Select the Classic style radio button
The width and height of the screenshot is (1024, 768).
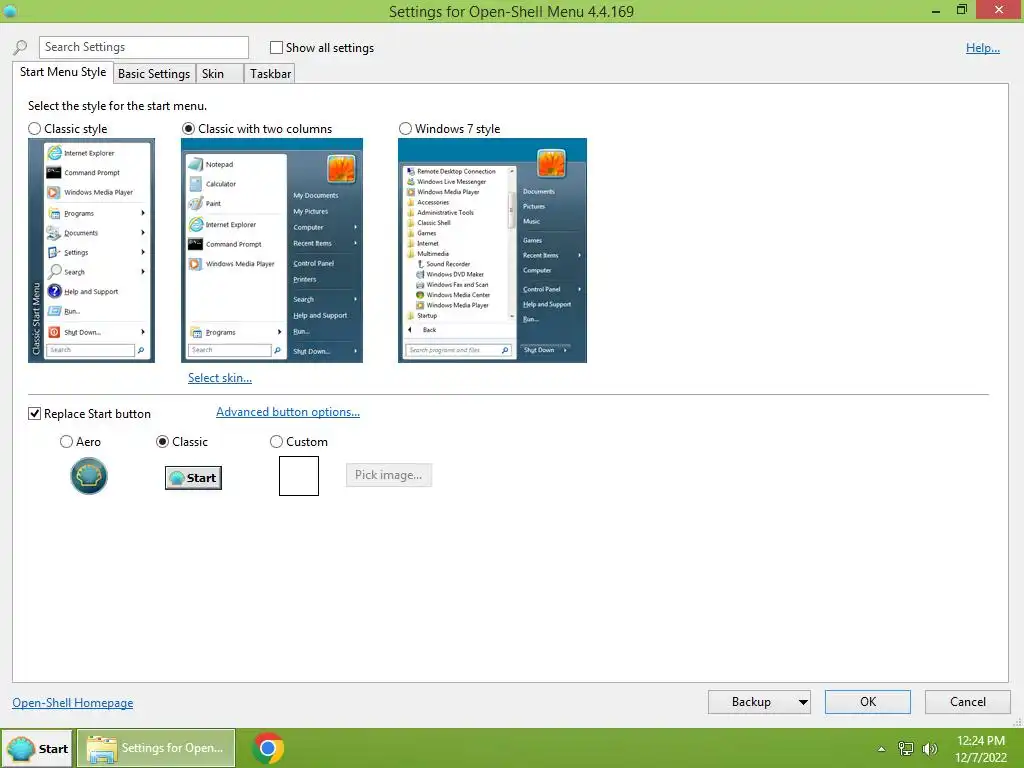click(x=35, y=129)
